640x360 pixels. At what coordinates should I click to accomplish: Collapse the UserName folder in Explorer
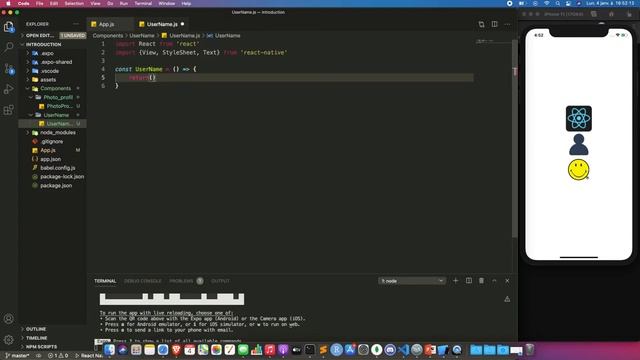click(52, 115)
